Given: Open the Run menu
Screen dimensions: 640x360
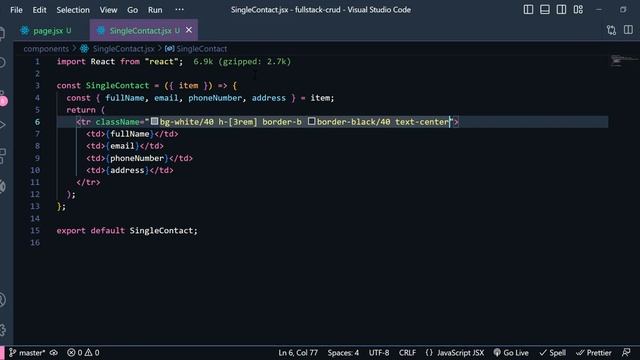Looking at the screenshot, I should 155,10.
